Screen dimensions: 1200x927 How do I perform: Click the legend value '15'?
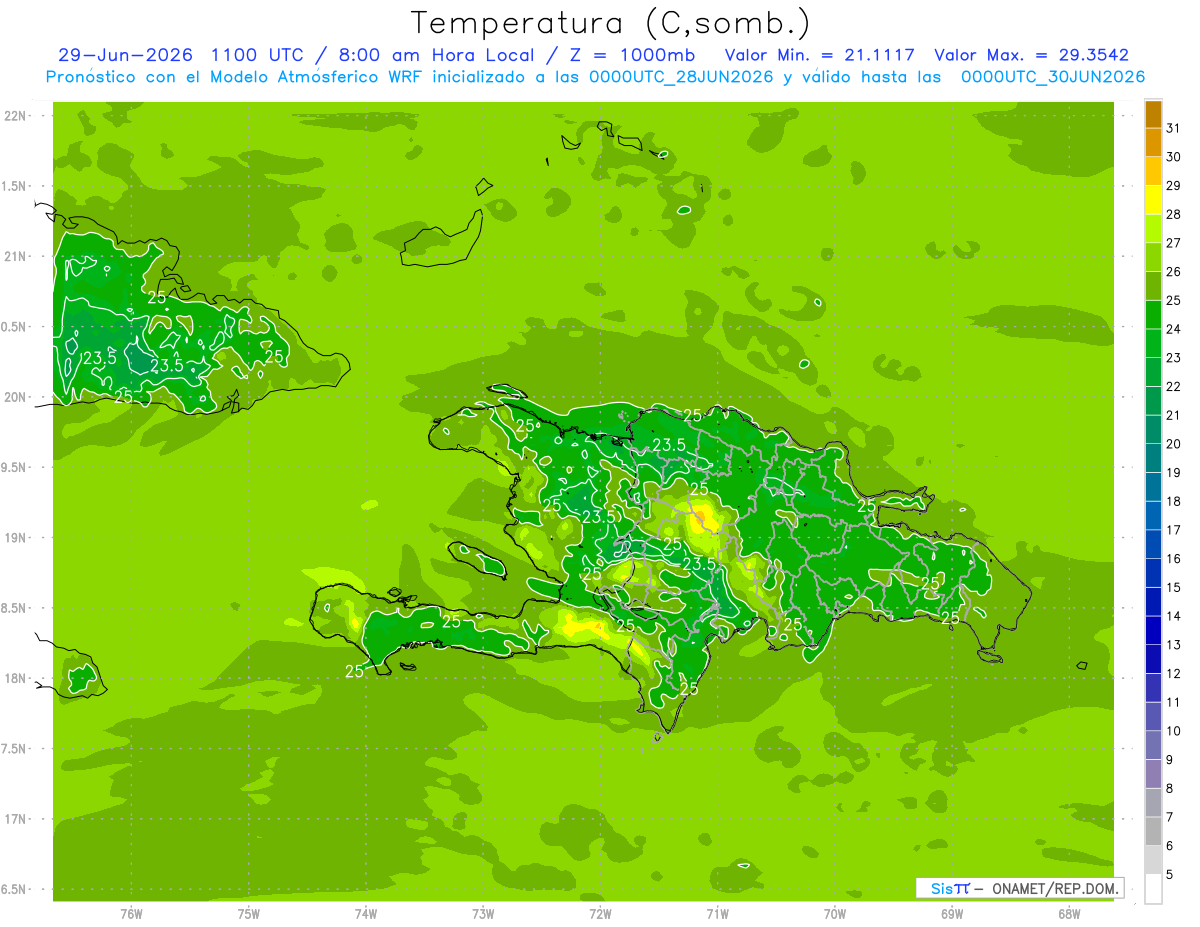(x=1173, y=587)
